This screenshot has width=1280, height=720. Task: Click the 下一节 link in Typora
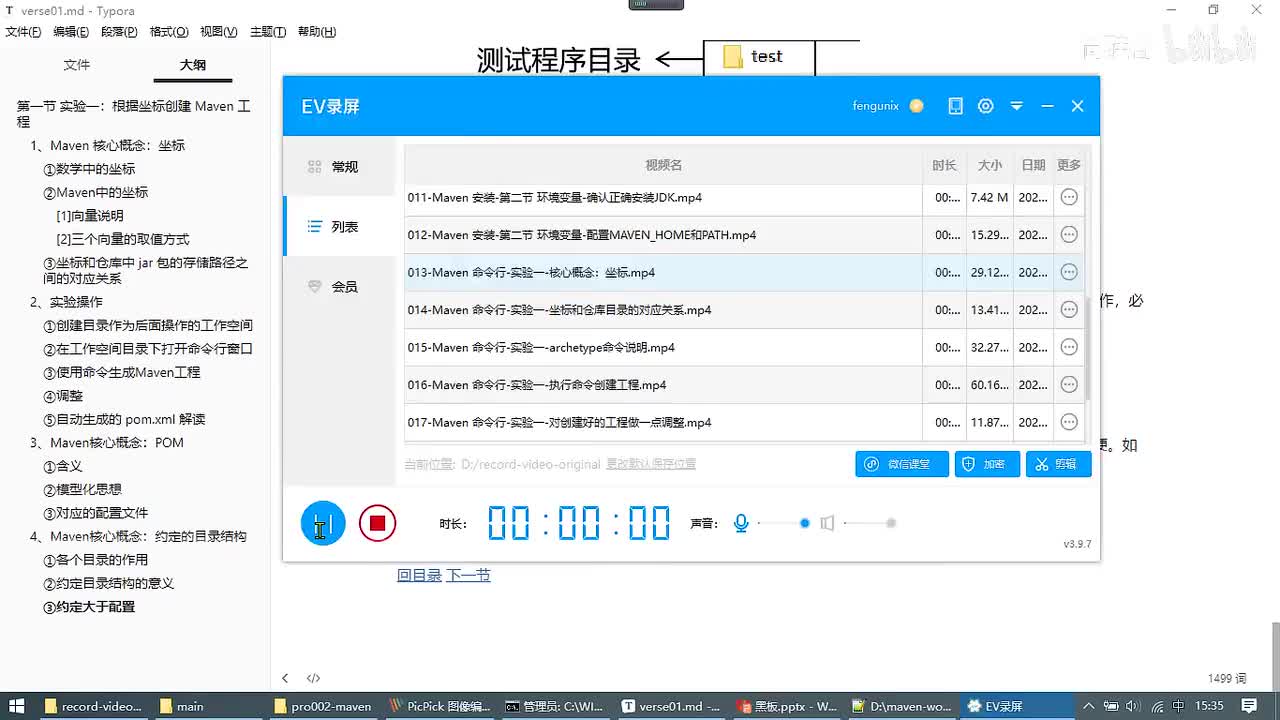click(x=468, y=575)
